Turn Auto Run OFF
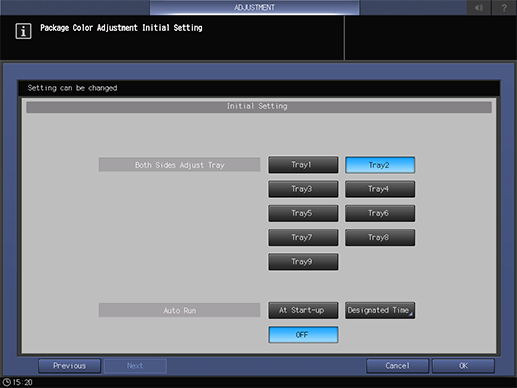 pyautogui.click(x=303, y=335)
